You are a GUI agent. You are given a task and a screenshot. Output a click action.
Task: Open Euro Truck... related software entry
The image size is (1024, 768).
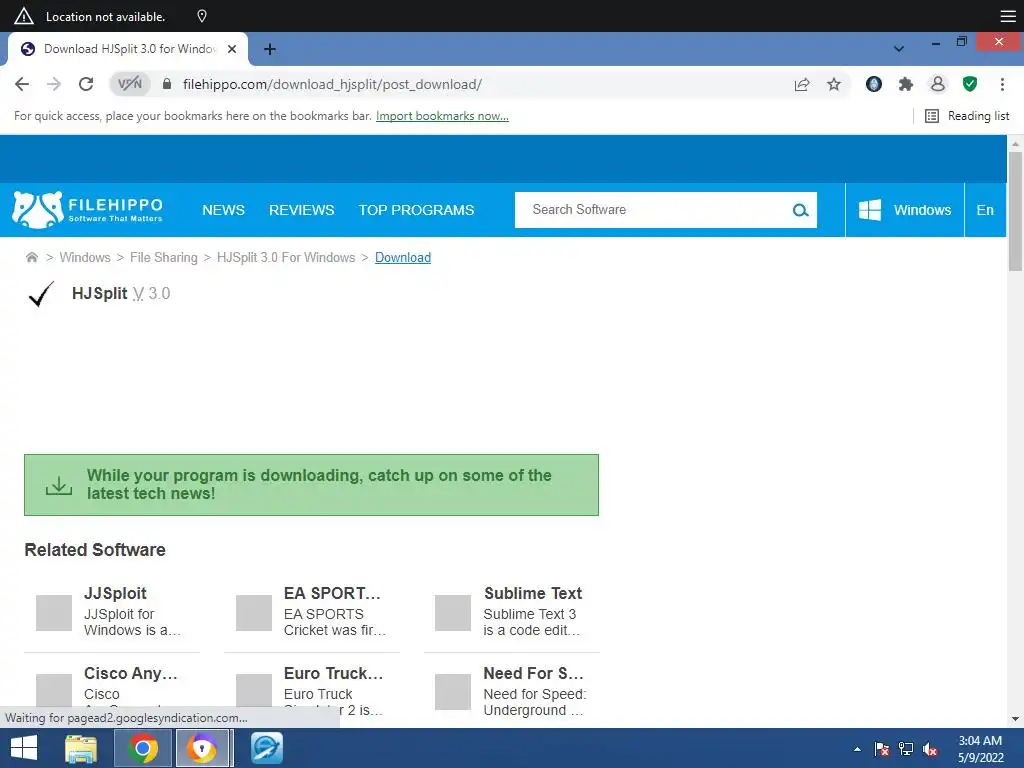coord(312,691)
